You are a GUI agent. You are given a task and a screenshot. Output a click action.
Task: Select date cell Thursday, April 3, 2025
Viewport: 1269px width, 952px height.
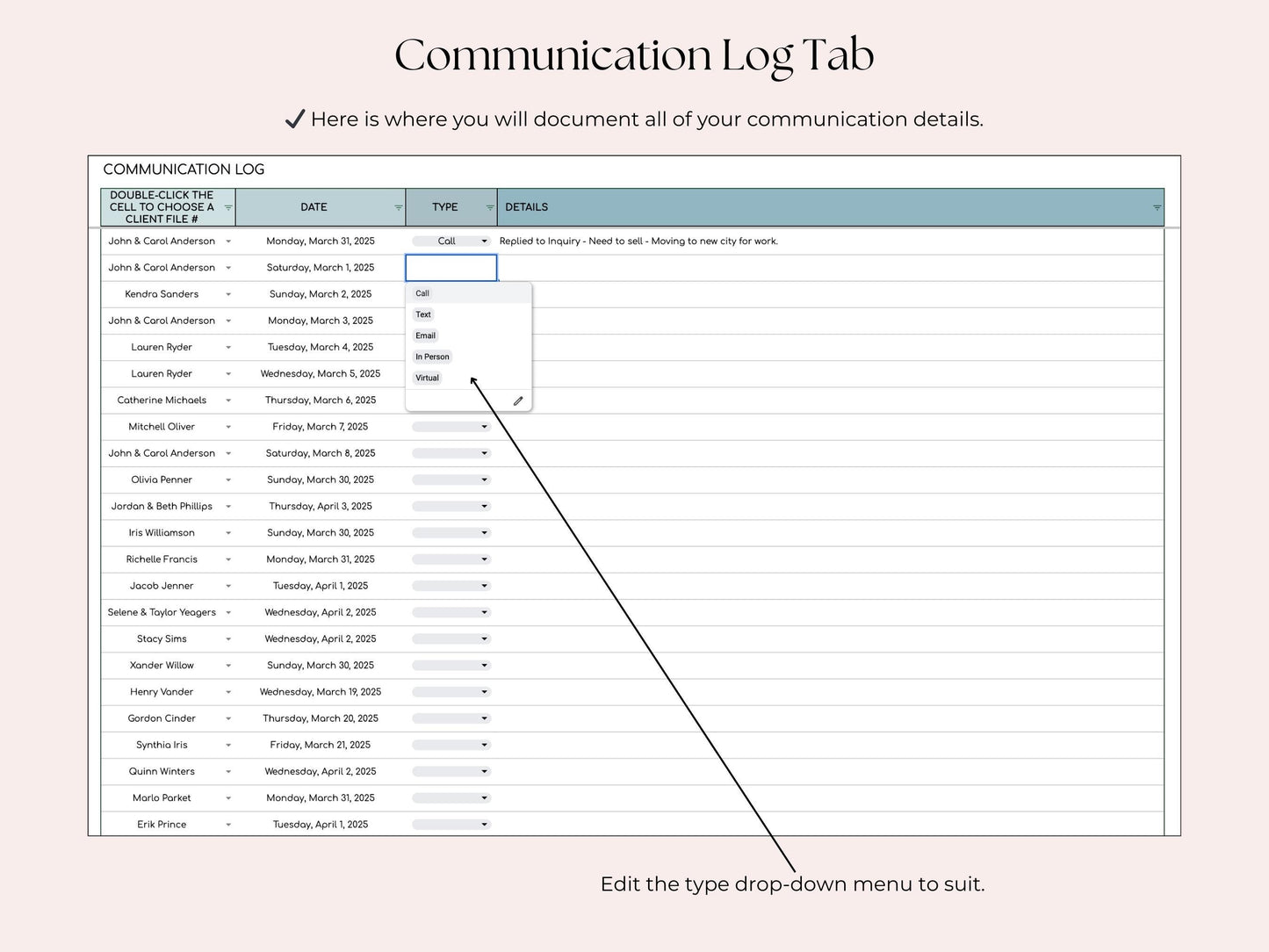click(x=321, y=507)
